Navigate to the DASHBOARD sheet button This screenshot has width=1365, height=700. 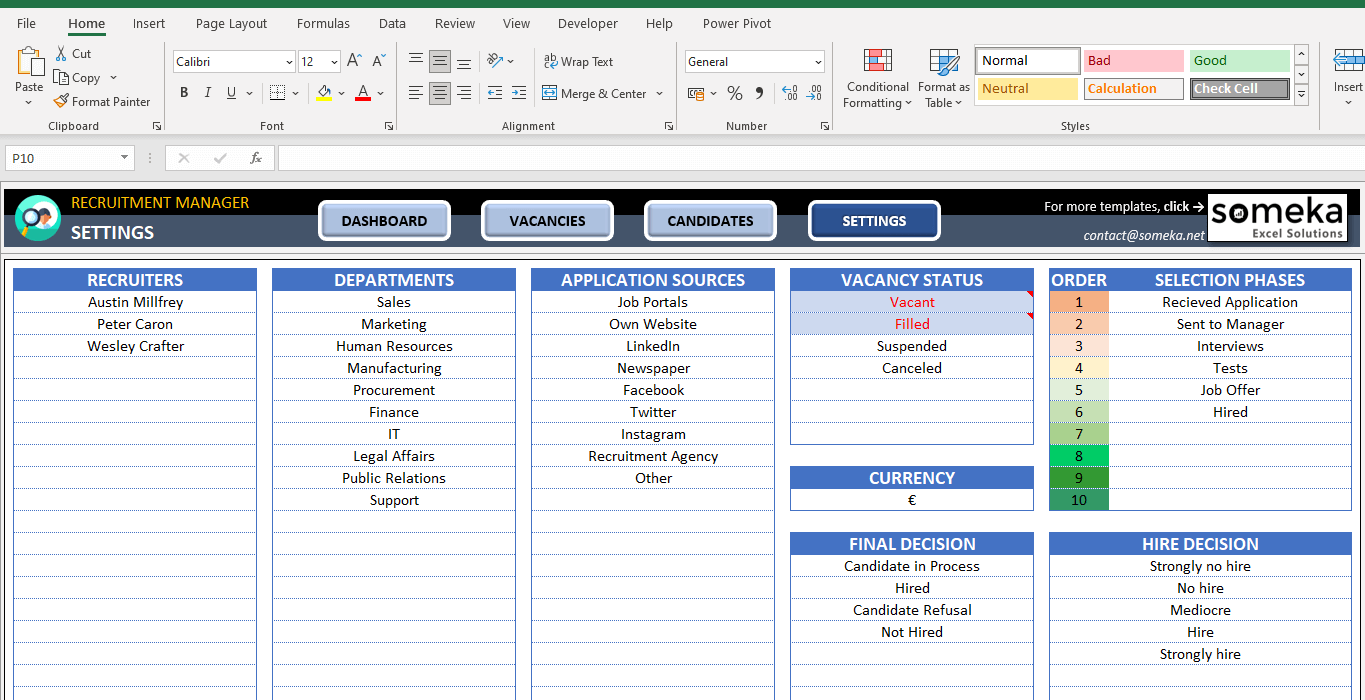coord(384,220)
